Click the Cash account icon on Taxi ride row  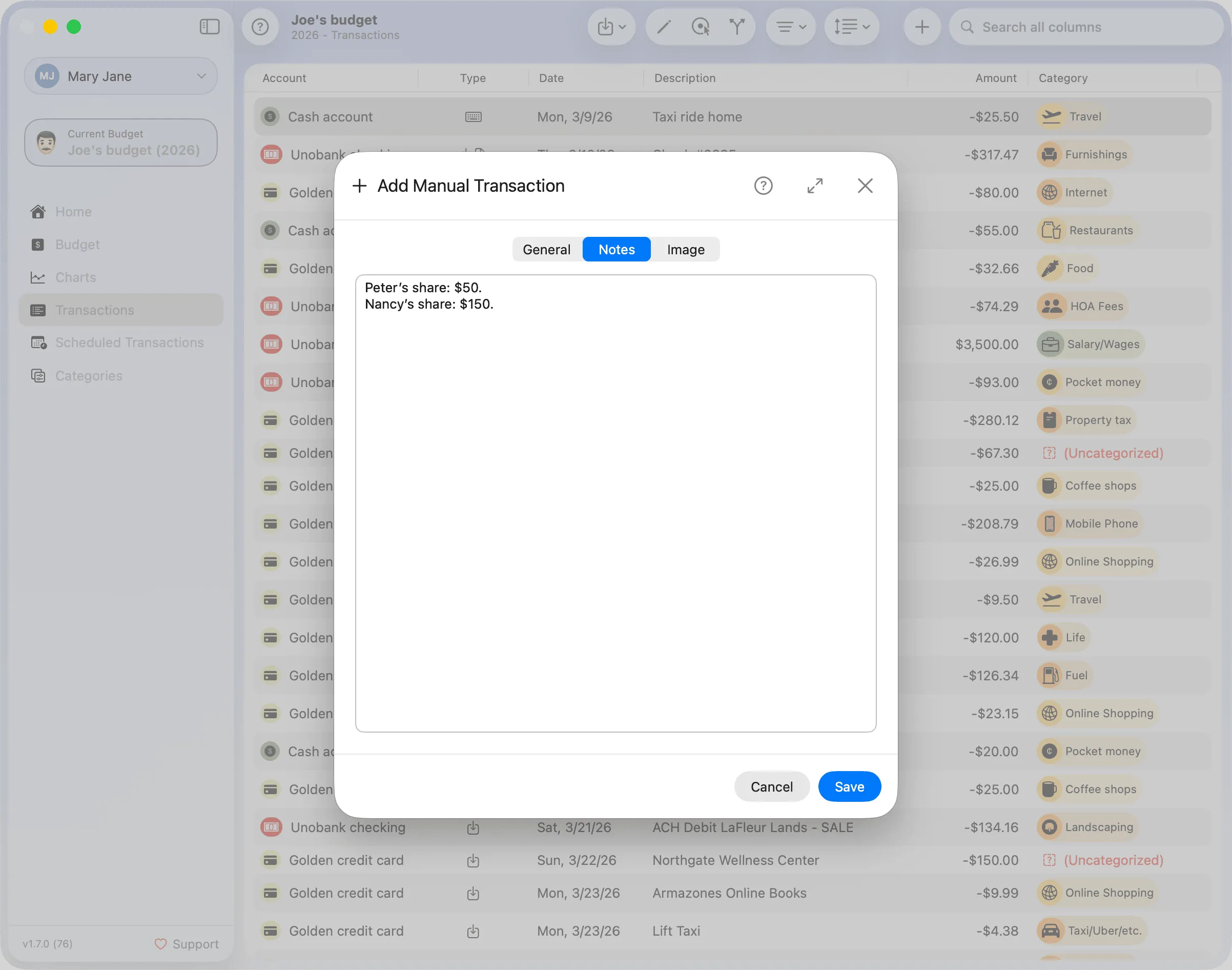point(270,116)
